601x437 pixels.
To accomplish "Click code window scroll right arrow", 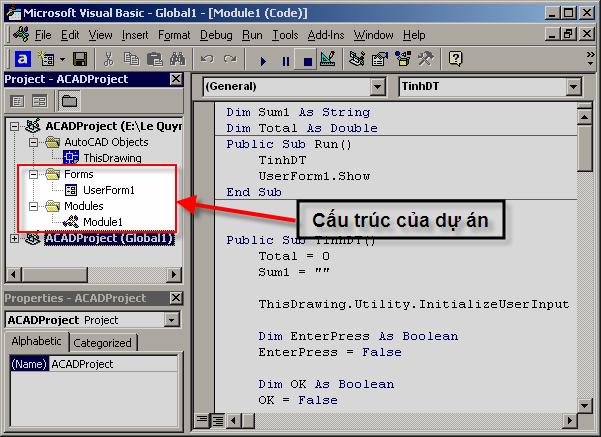I will (569, 421).
